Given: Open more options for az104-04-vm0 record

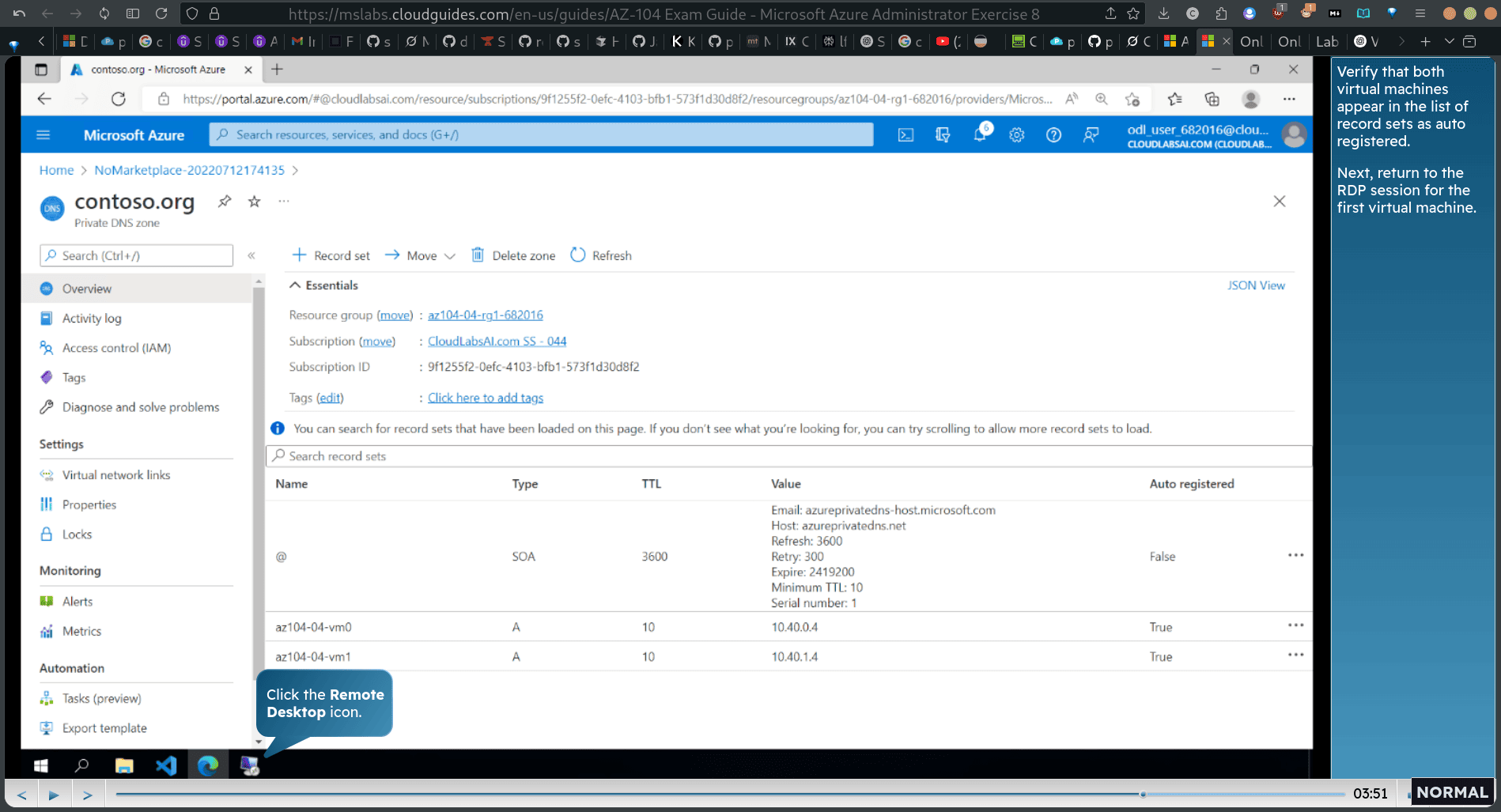Looking at the screenshot, I should pos(1295,625).
